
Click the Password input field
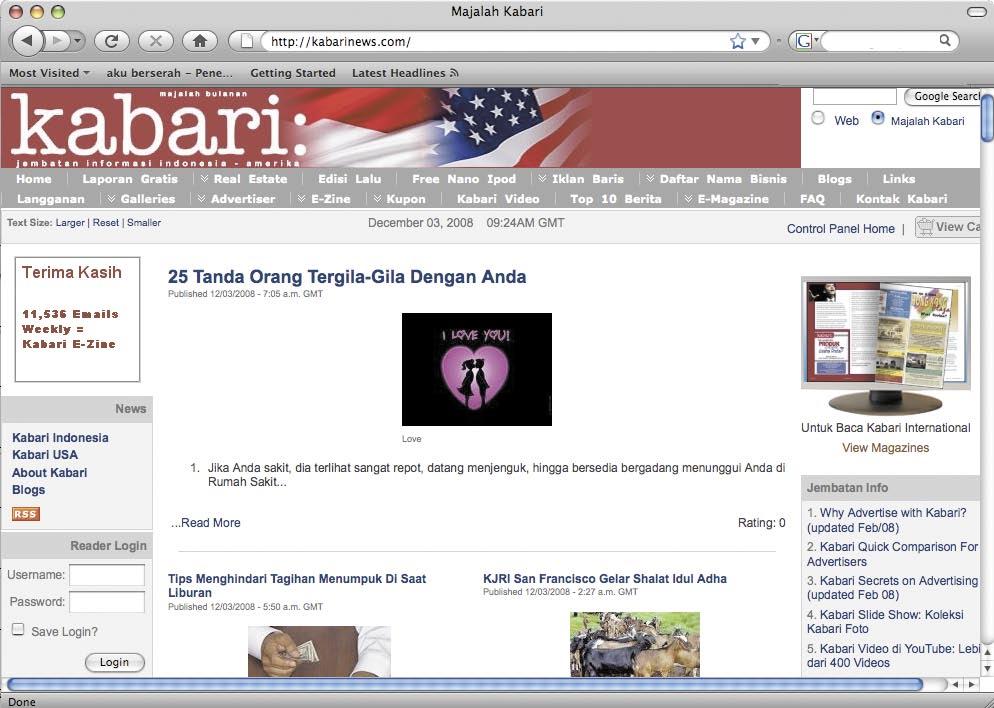(x=106, y=602)
